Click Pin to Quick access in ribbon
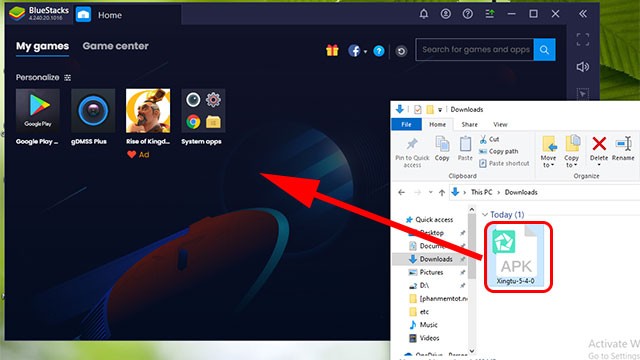 412,152
